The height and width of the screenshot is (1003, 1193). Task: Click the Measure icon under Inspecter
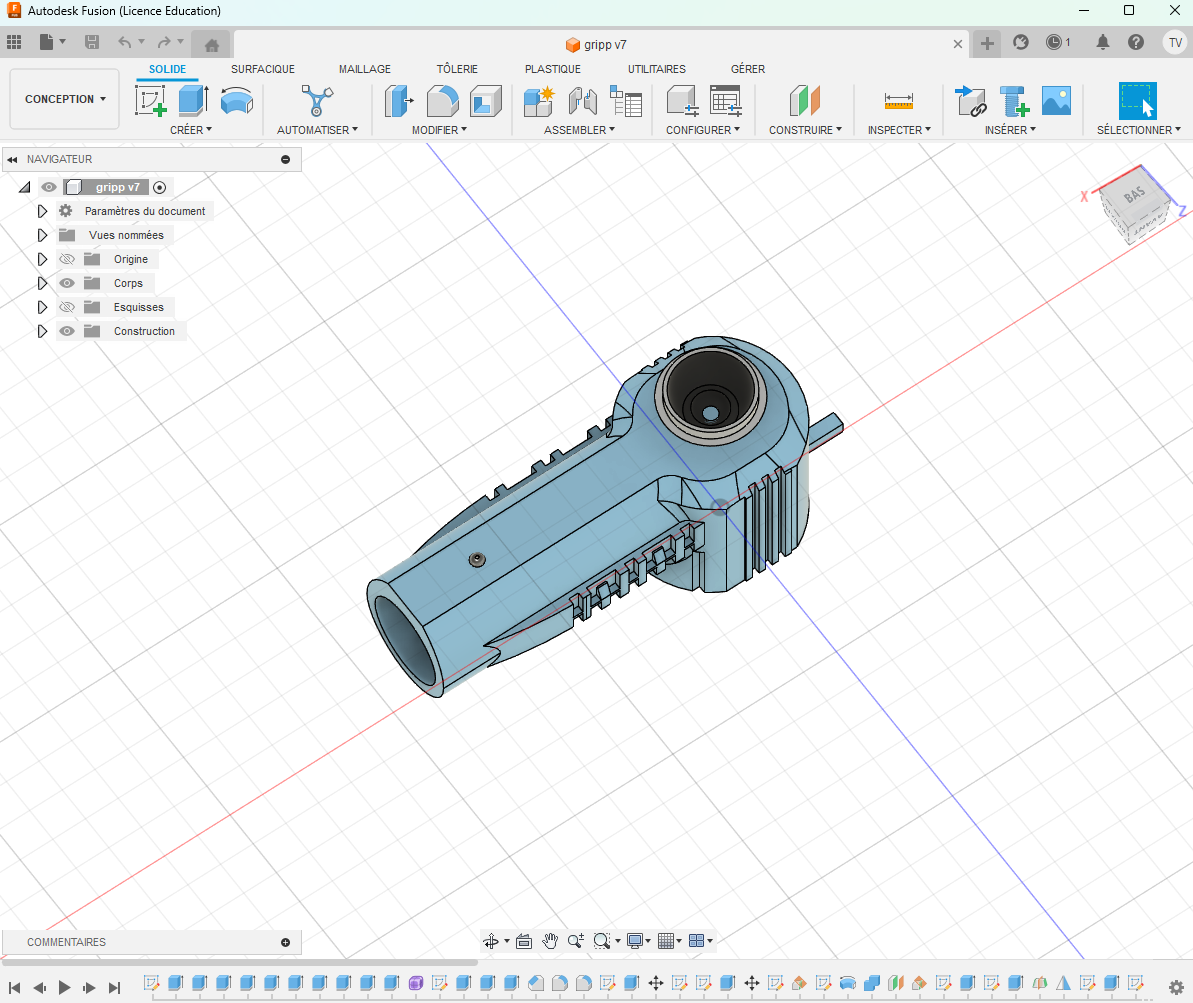pyautogui.click(x=898, y=101)
